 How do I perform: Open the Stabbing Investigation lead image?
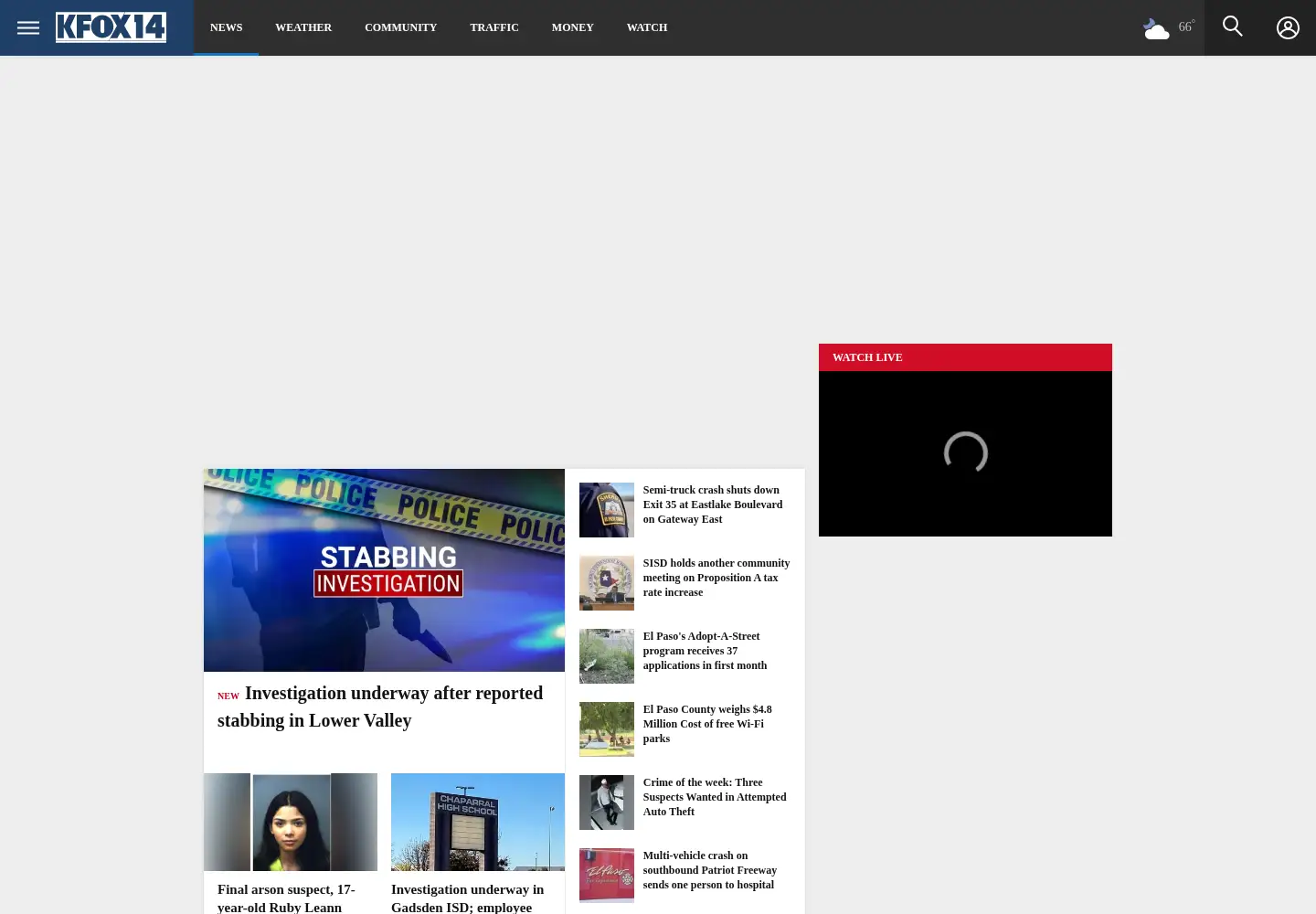[x=384, y=570]
